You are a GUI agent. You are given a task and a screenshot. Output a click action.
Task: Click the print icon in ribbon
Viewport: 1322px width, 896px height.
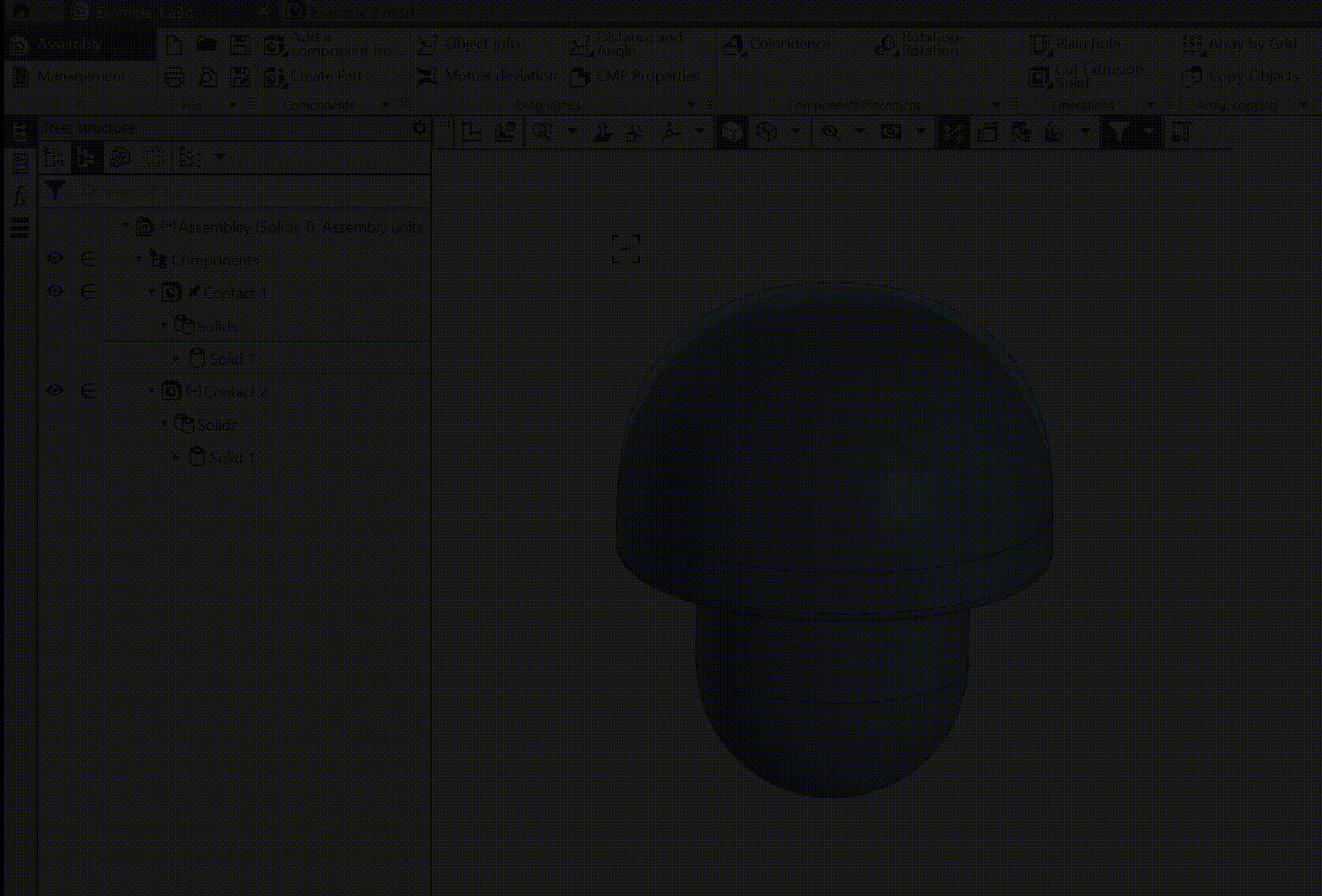tap(174, 77)
